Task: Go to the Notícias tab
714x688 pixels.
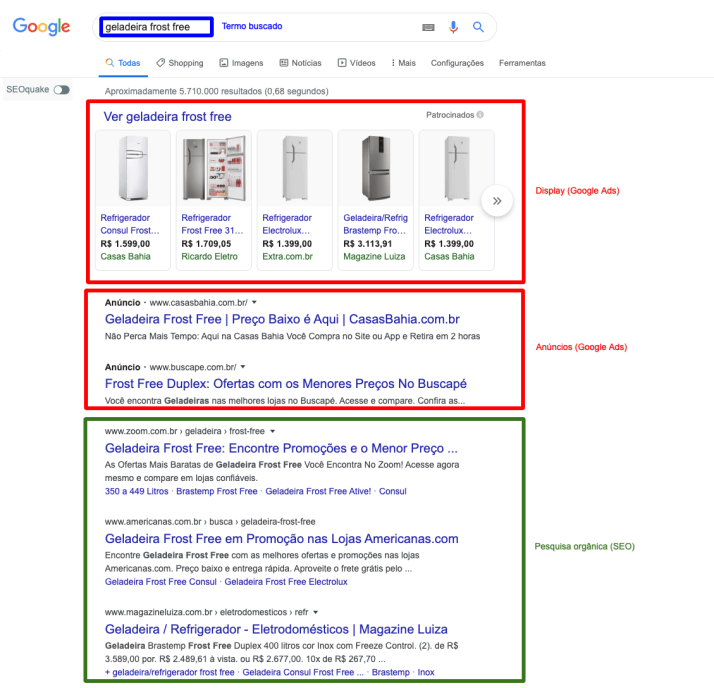Action: (x=301, y=63)
